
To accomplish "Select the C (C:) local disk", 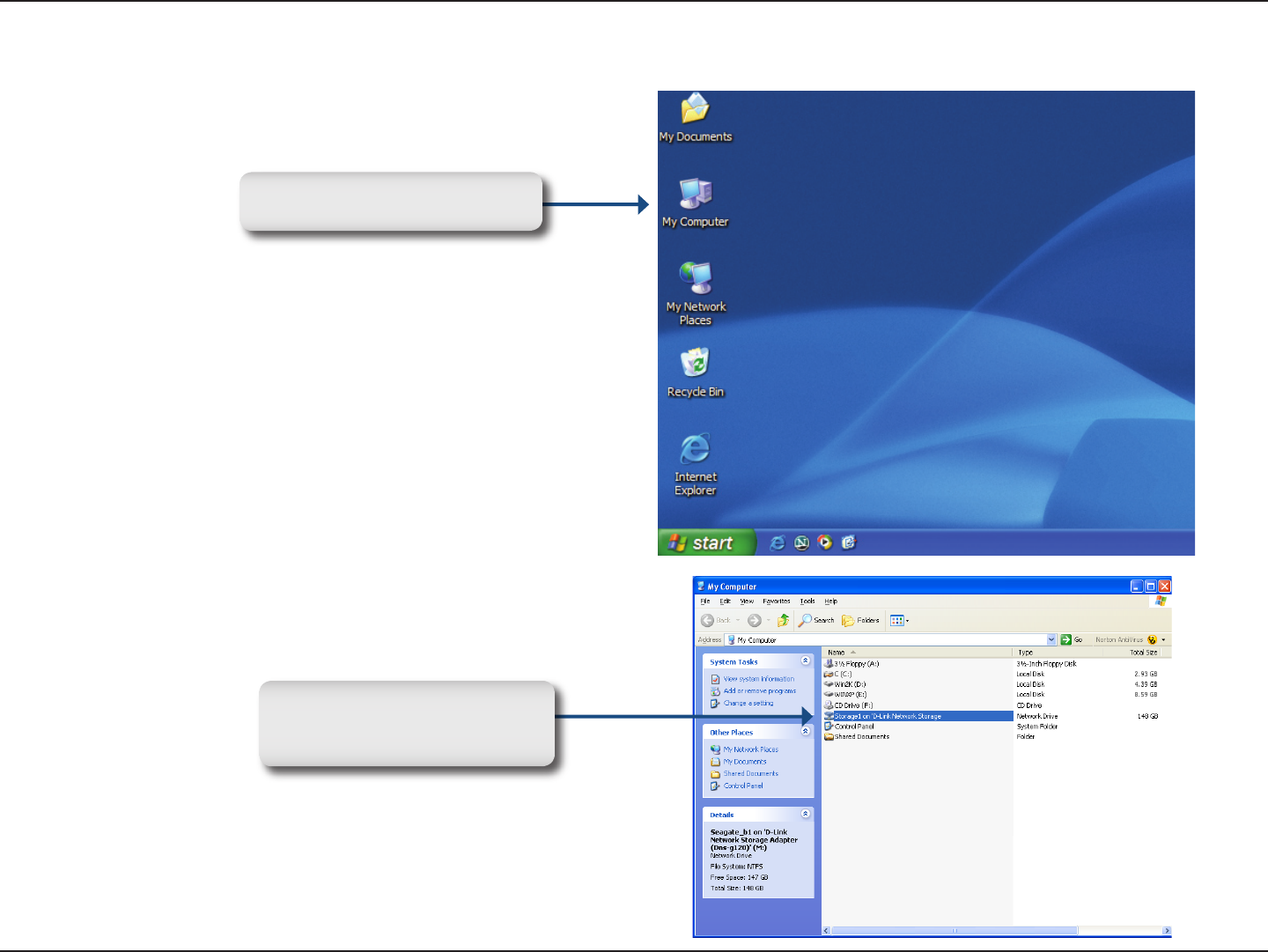I will 837,675.
